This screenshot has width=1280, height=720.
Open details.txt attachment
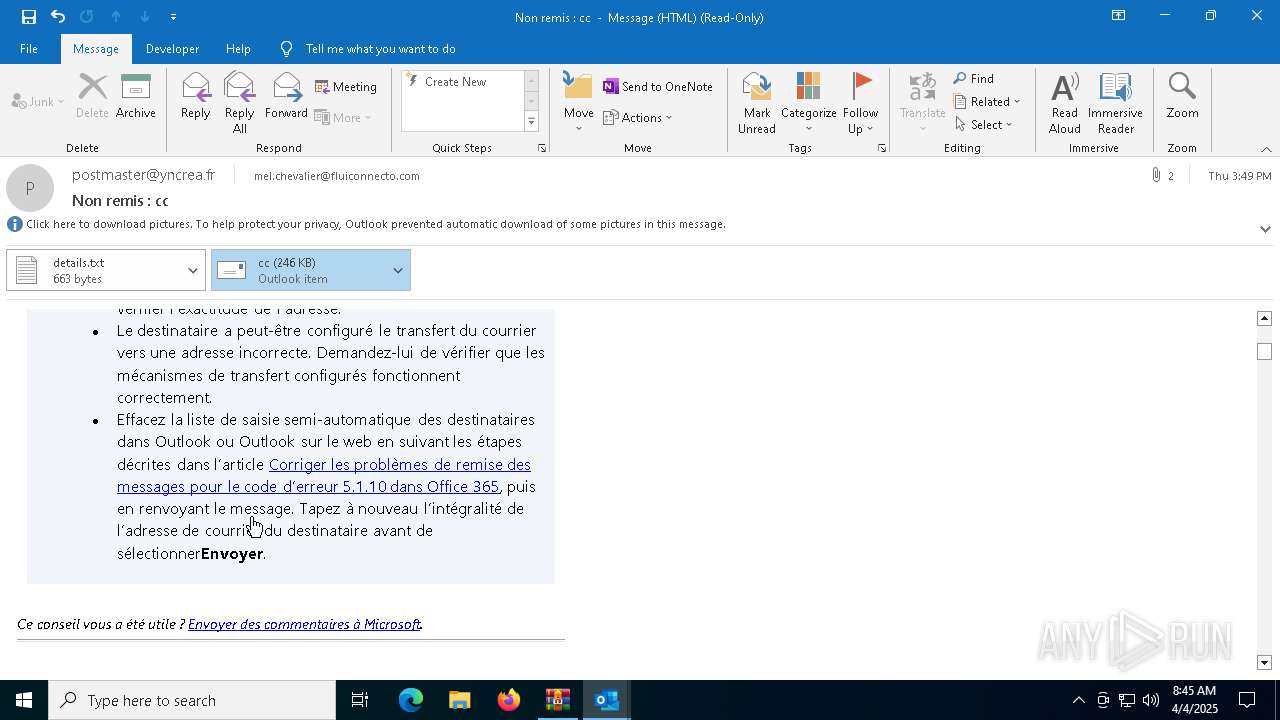[x=94, y=270]
